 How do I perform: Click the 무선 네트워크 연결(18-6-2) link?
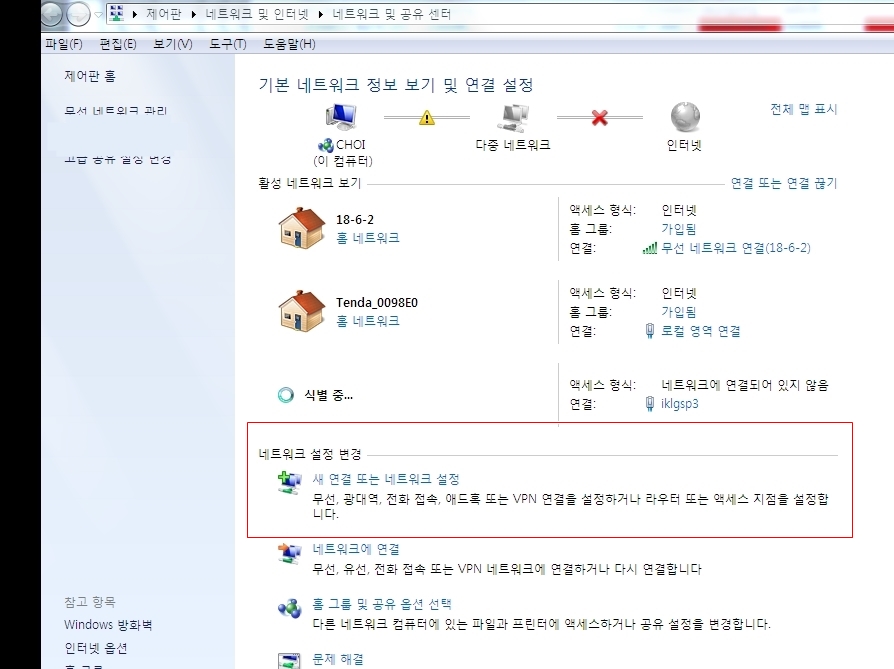pyautogui.click(x=735, y=248)
